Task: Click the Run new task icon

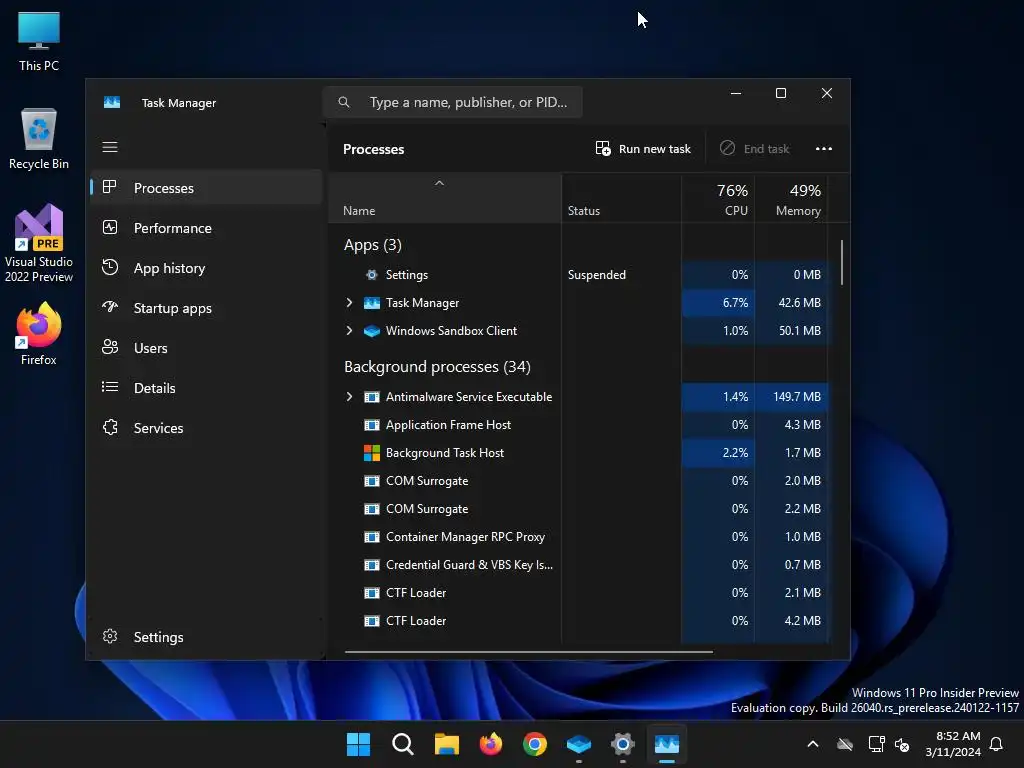Action: click(x=603, y=148)
